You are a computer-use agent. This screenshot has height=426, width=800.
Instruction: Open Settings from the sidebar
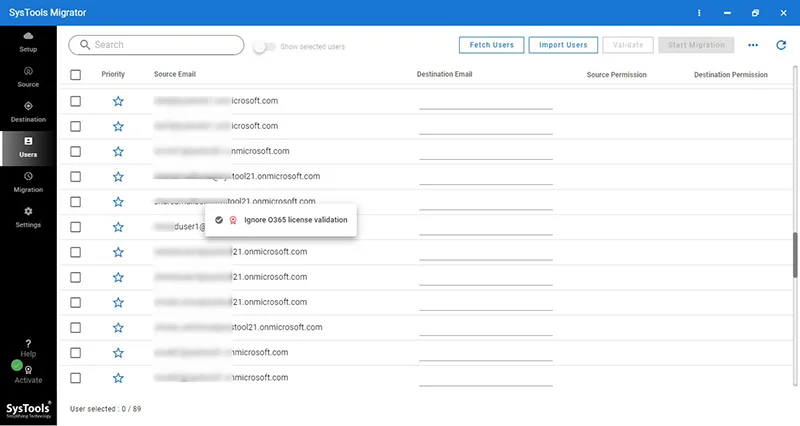pos(28,217)
